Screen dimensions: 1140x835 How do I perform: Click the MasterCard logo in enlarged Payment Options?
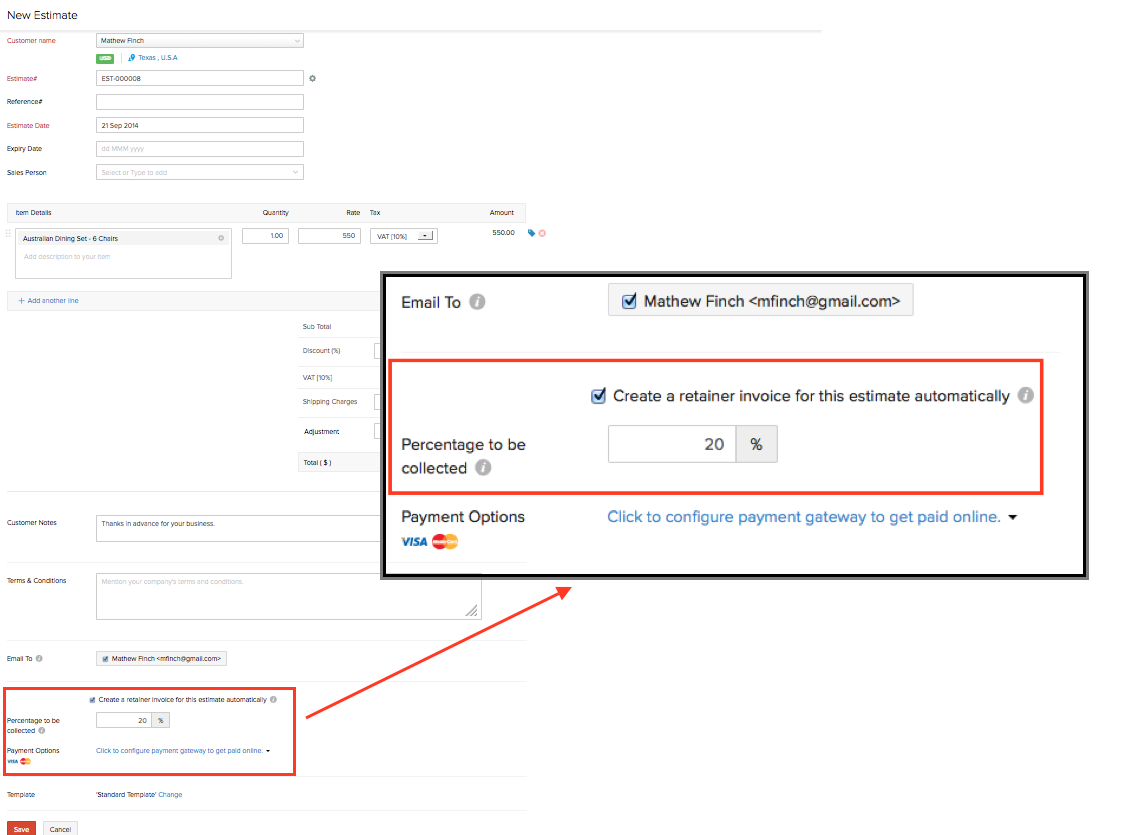coord(445,542)
